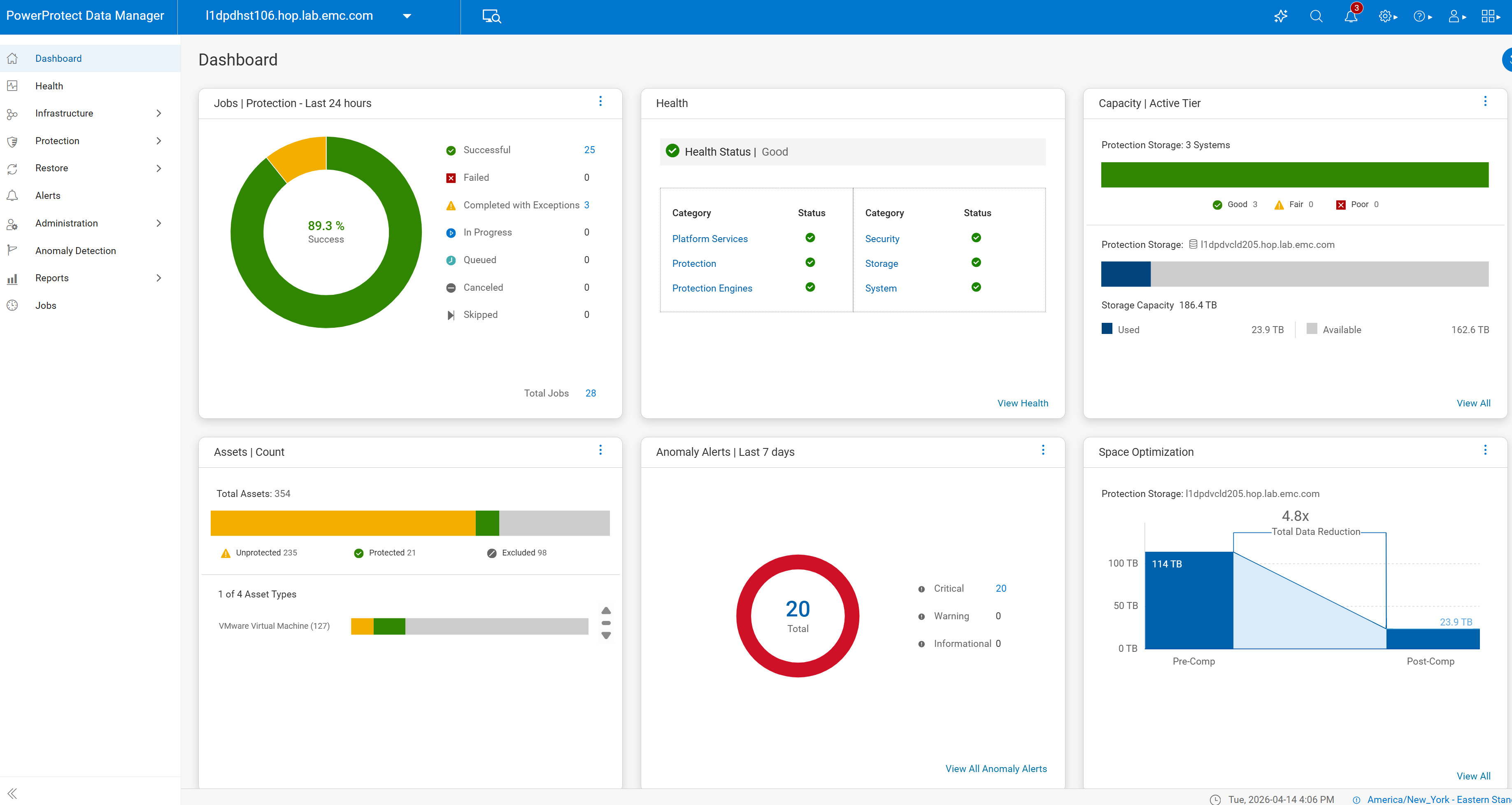Expand the Infrastructure menu chevron
The image size is (1512, 805).
coord(158,113)
